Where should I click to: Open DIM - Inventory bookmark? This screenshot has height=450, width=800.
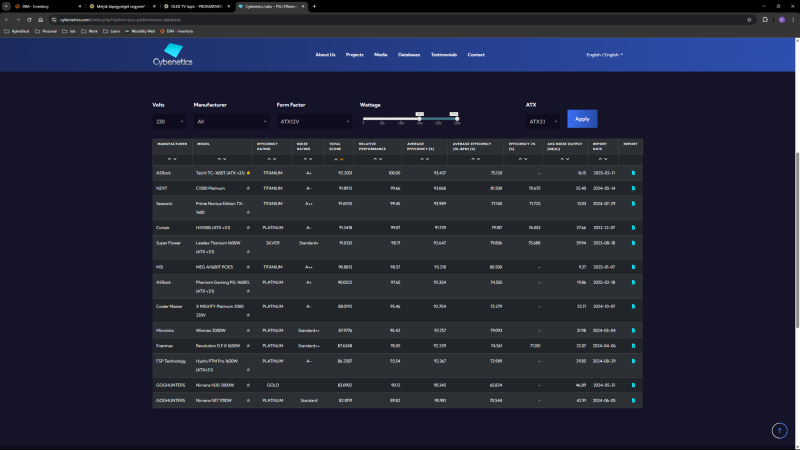point(177,31)
